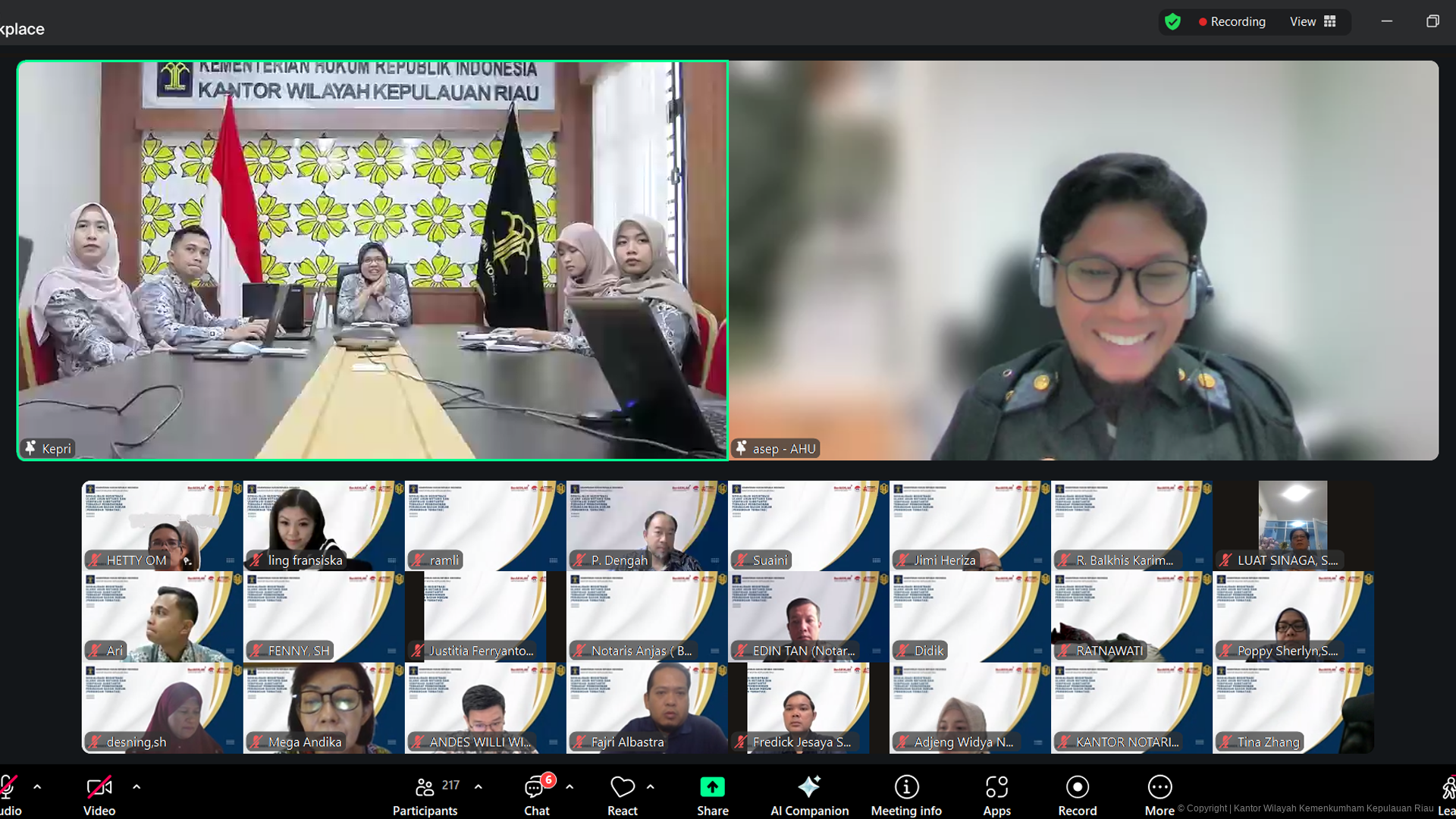This screenshot has width=1456, height=819.
Task: Unpin the Kepri video via pin icon
Action: click(x=30, y=448)
